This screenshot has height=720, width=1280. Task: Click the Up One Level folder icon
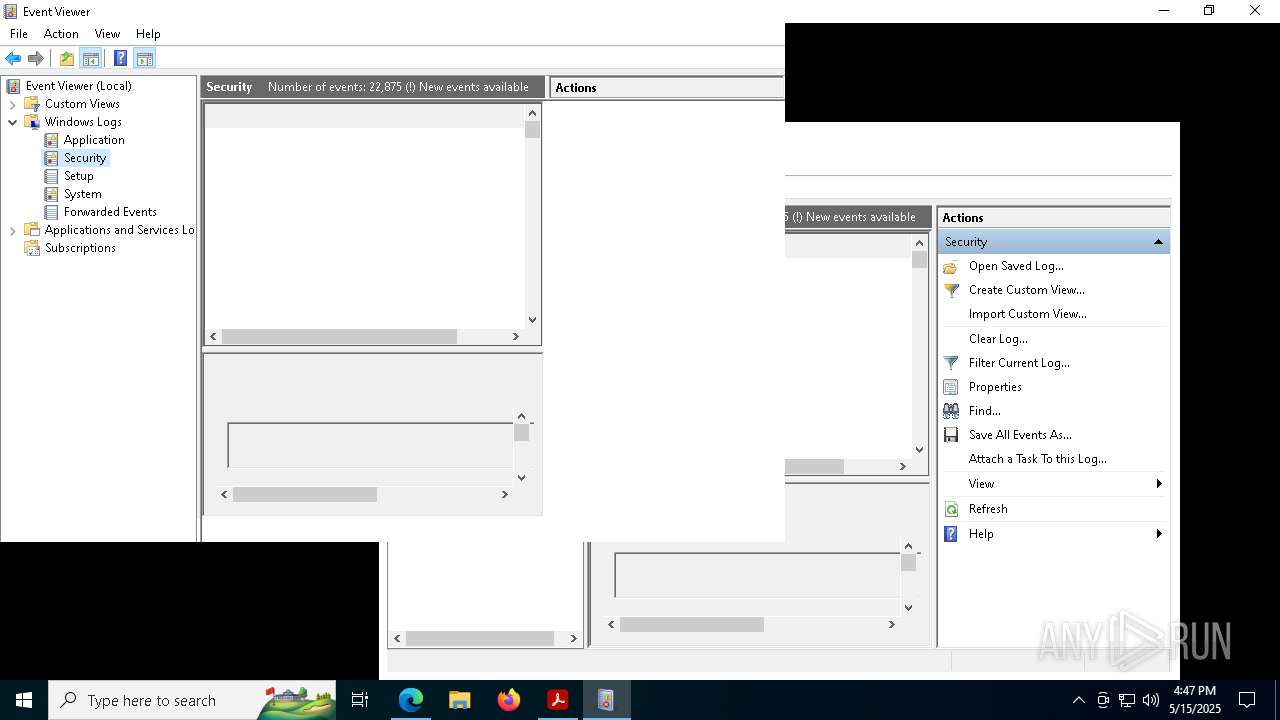tap(67, 58)
